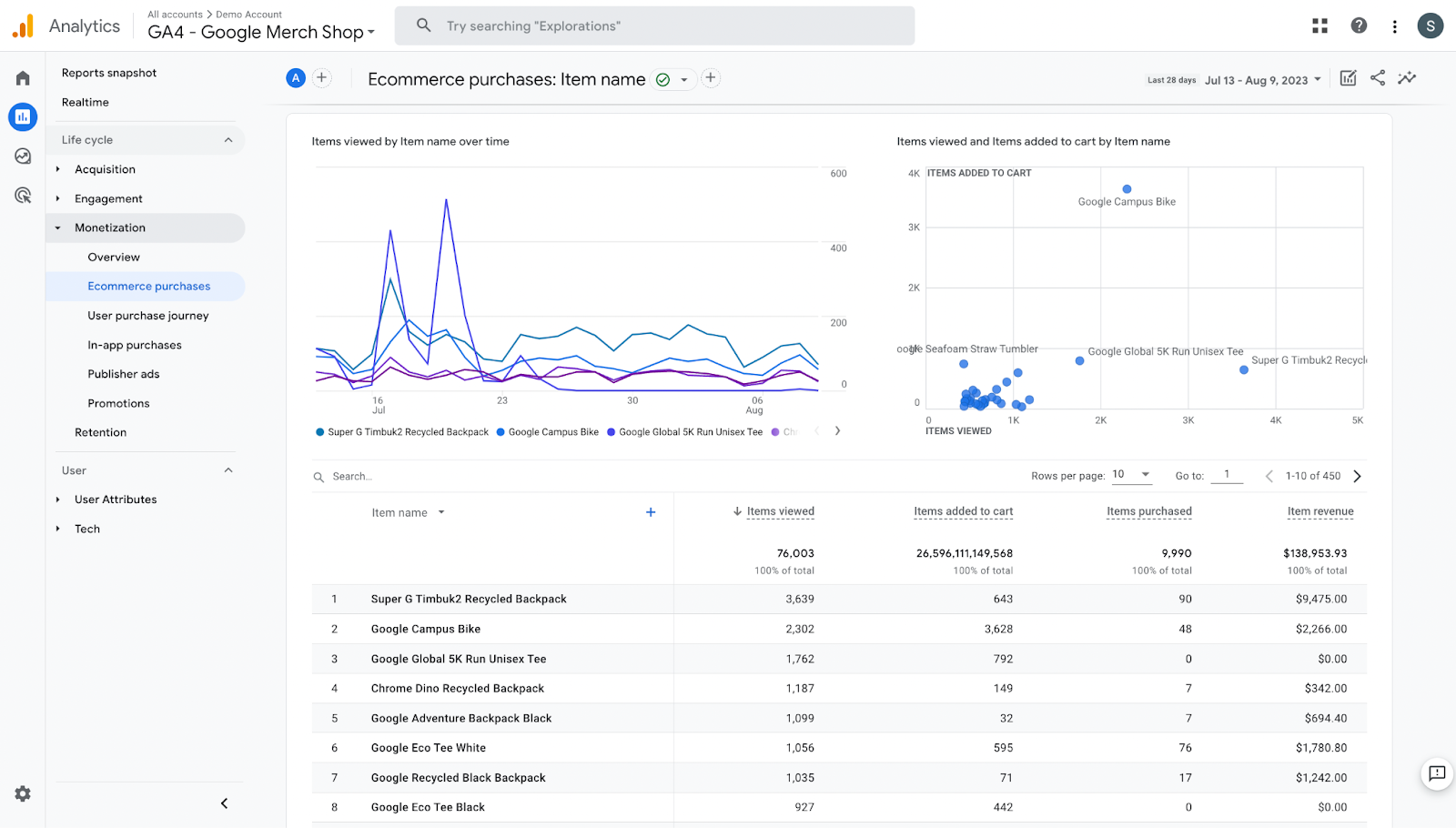1456x828 pixels.
Task: Click Google Campus Bike scatter point
Action: pos(1127,189)
